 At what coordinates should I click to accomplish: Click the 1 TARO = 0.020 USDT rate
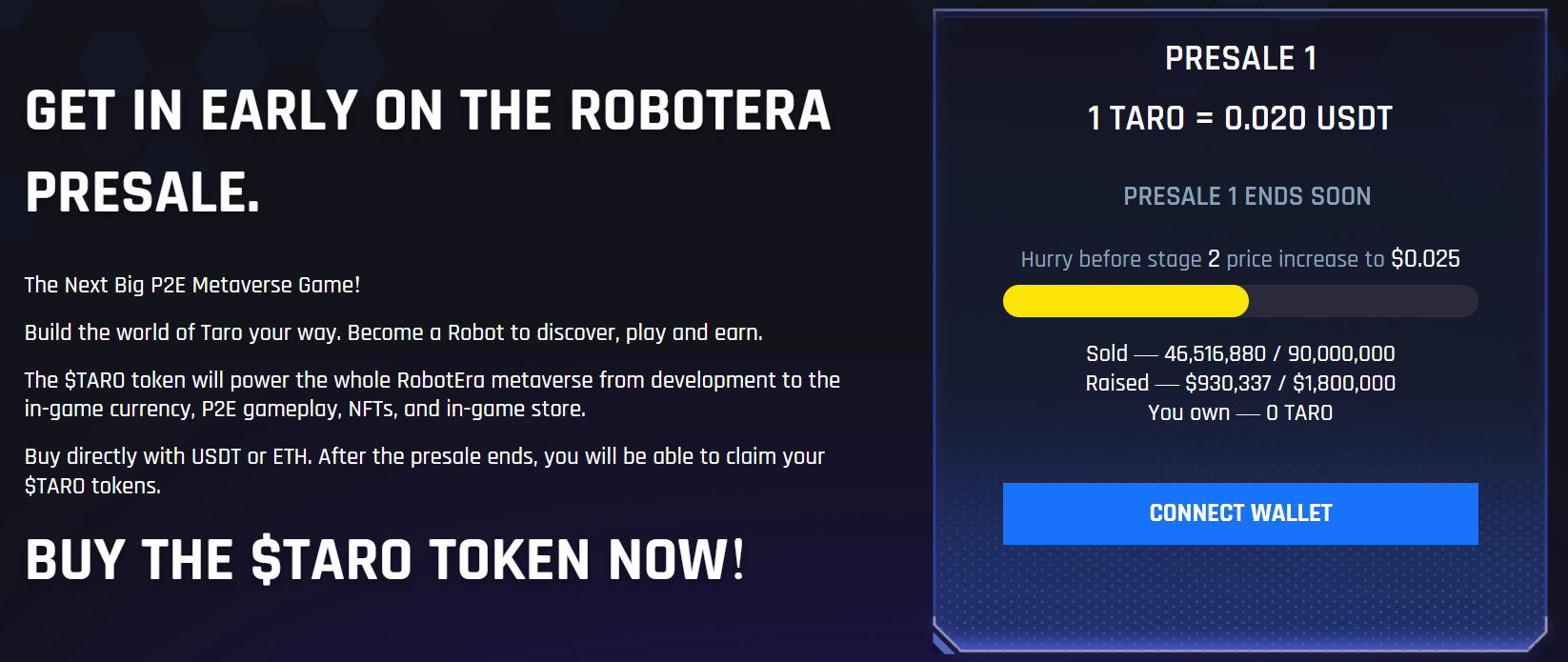[x=1240, y=118]
